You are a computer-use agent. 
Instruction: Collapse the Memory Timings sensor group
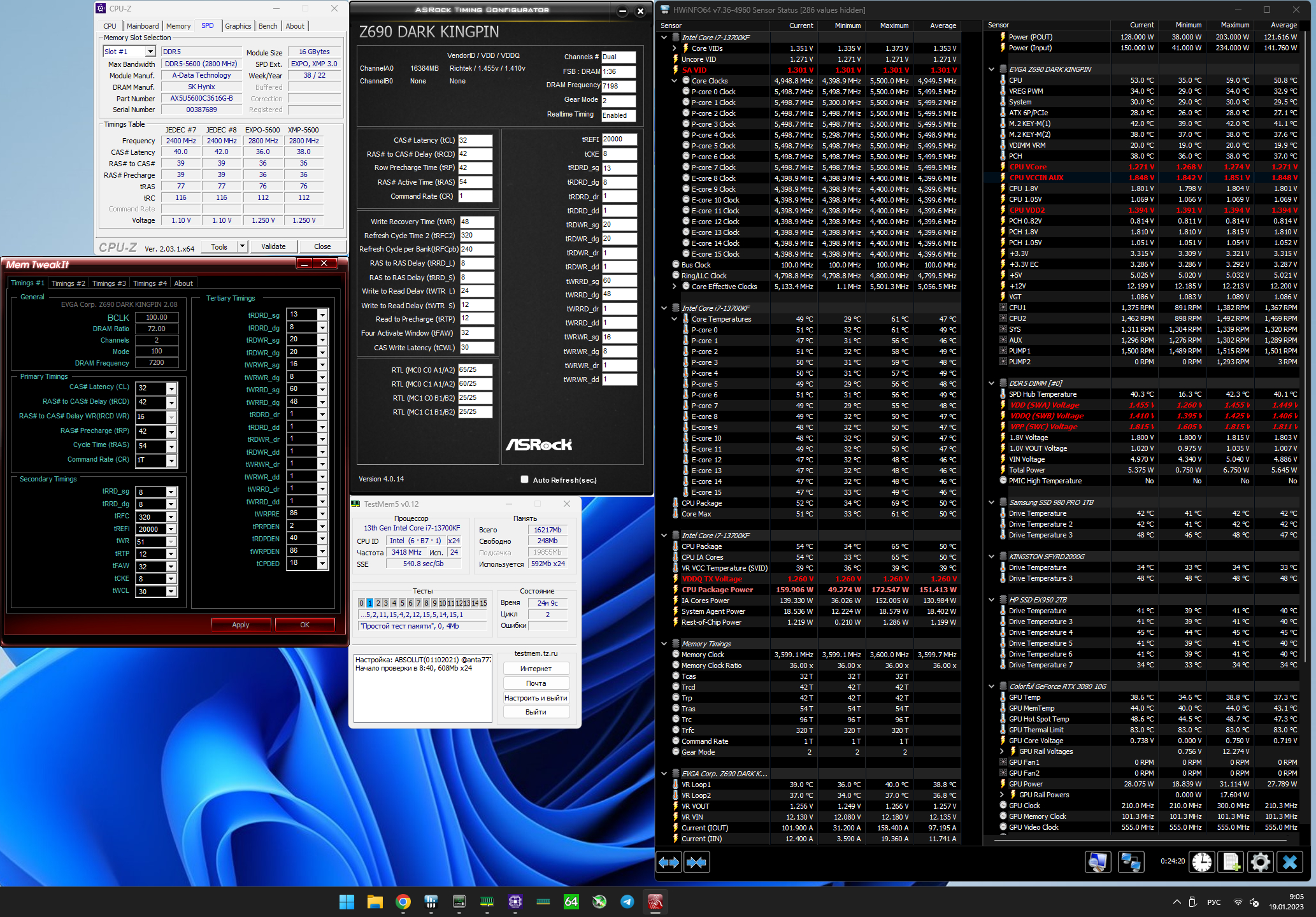[664, 644]
